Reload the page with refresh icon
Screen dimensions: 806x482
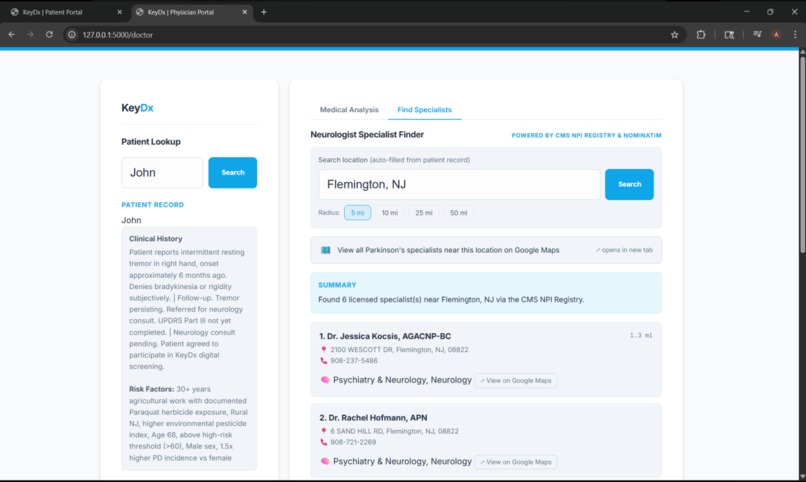coord(49,34)
